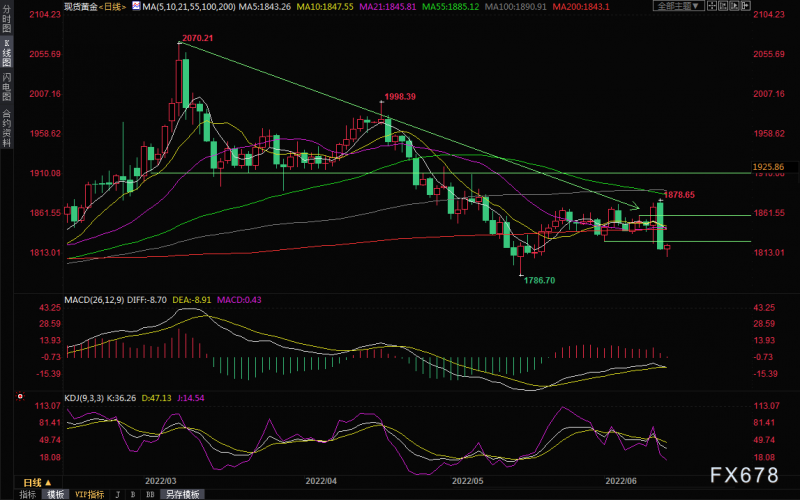Click the BB template button
800x500 pixels.
click(150, 494)
